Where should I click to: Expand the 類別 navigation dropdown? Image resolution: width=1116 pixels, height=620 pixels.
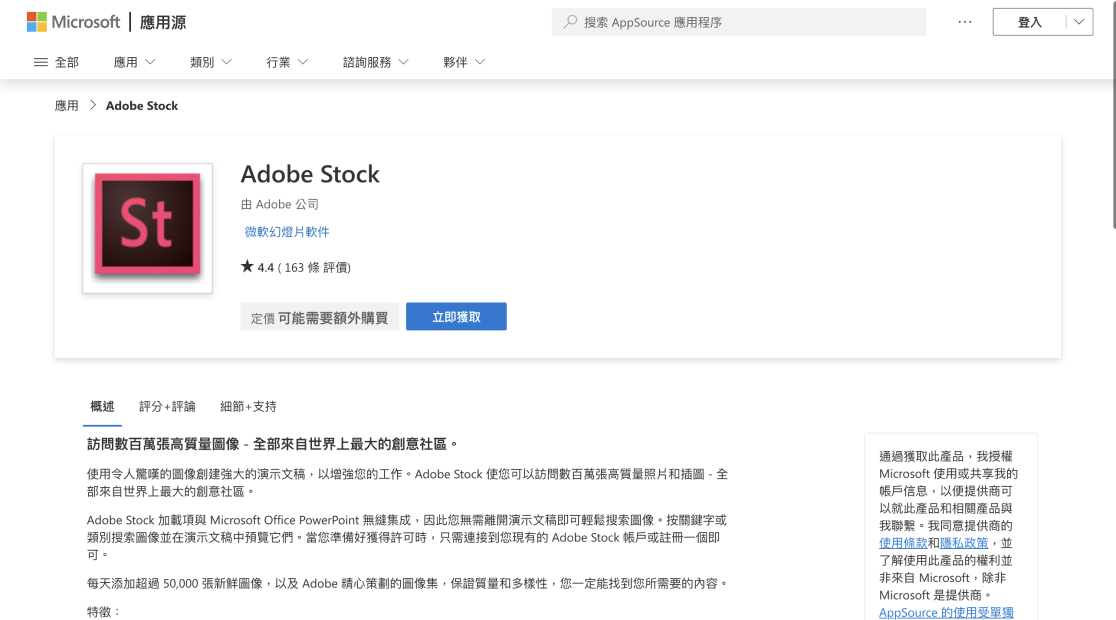211,62
